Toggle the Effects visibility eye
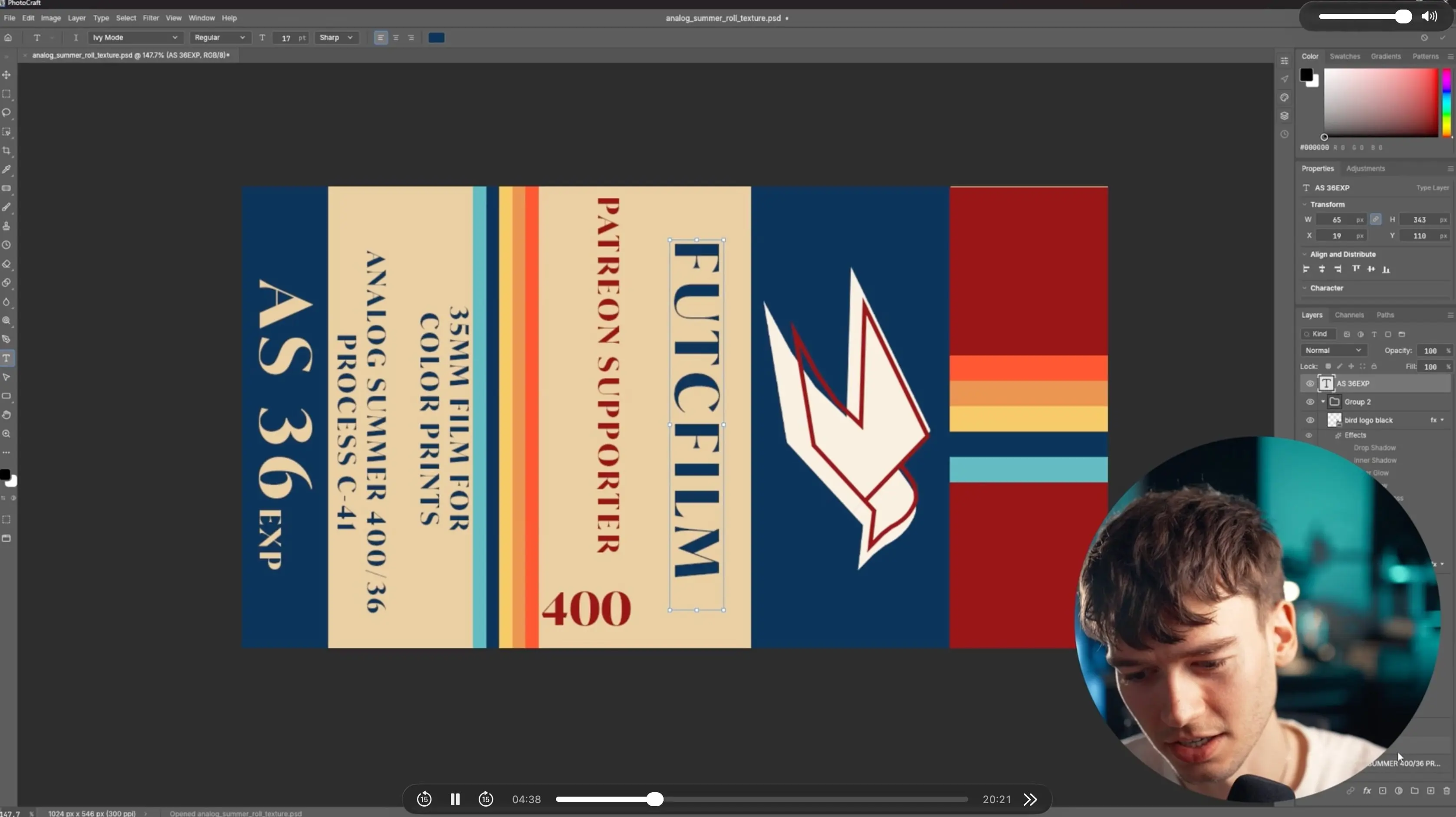1456x817 pixels. point(1308,435)
